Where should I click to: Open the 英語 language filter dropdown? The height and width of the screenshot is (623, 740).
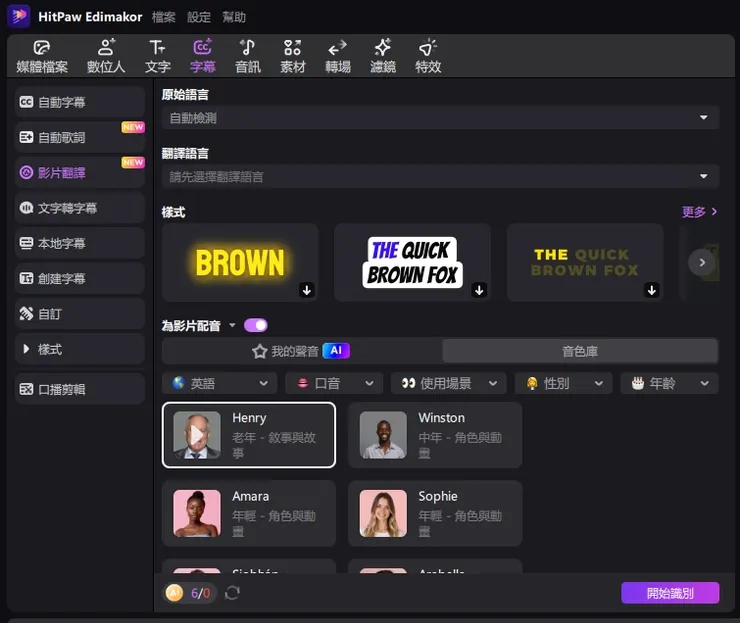tap(221, 383)
